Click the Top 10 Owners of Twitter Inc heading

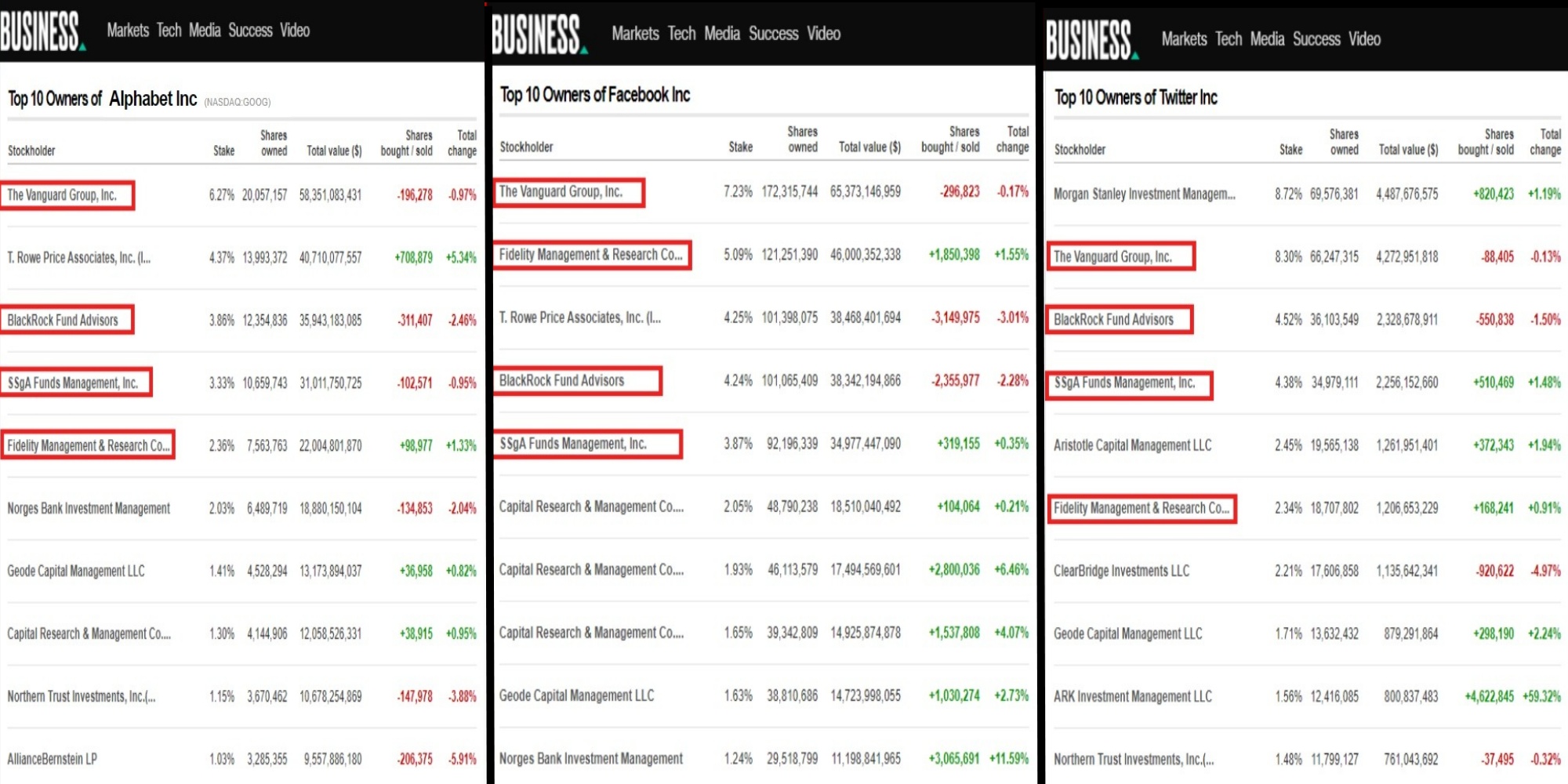[x=1135, y=98]
